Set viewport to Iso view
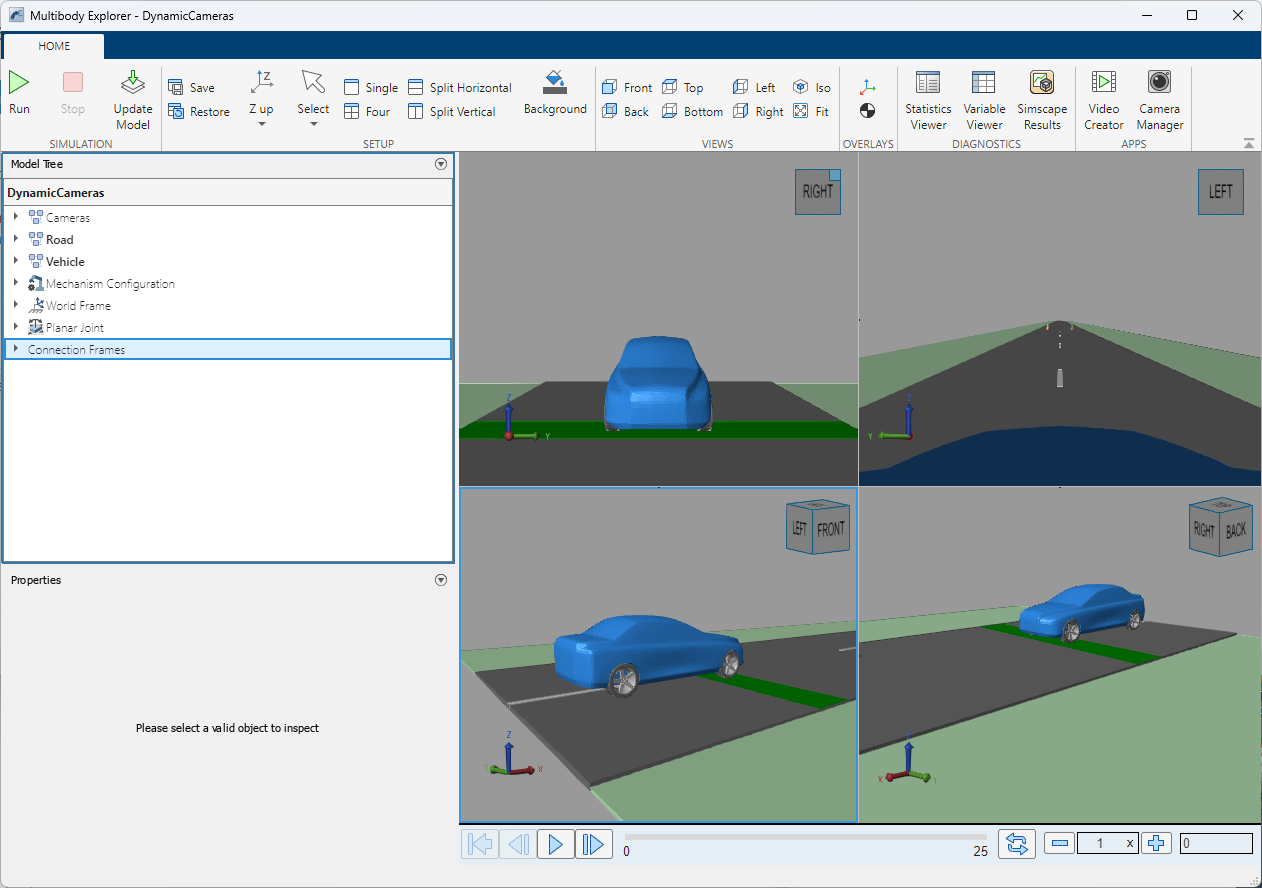 811,88
